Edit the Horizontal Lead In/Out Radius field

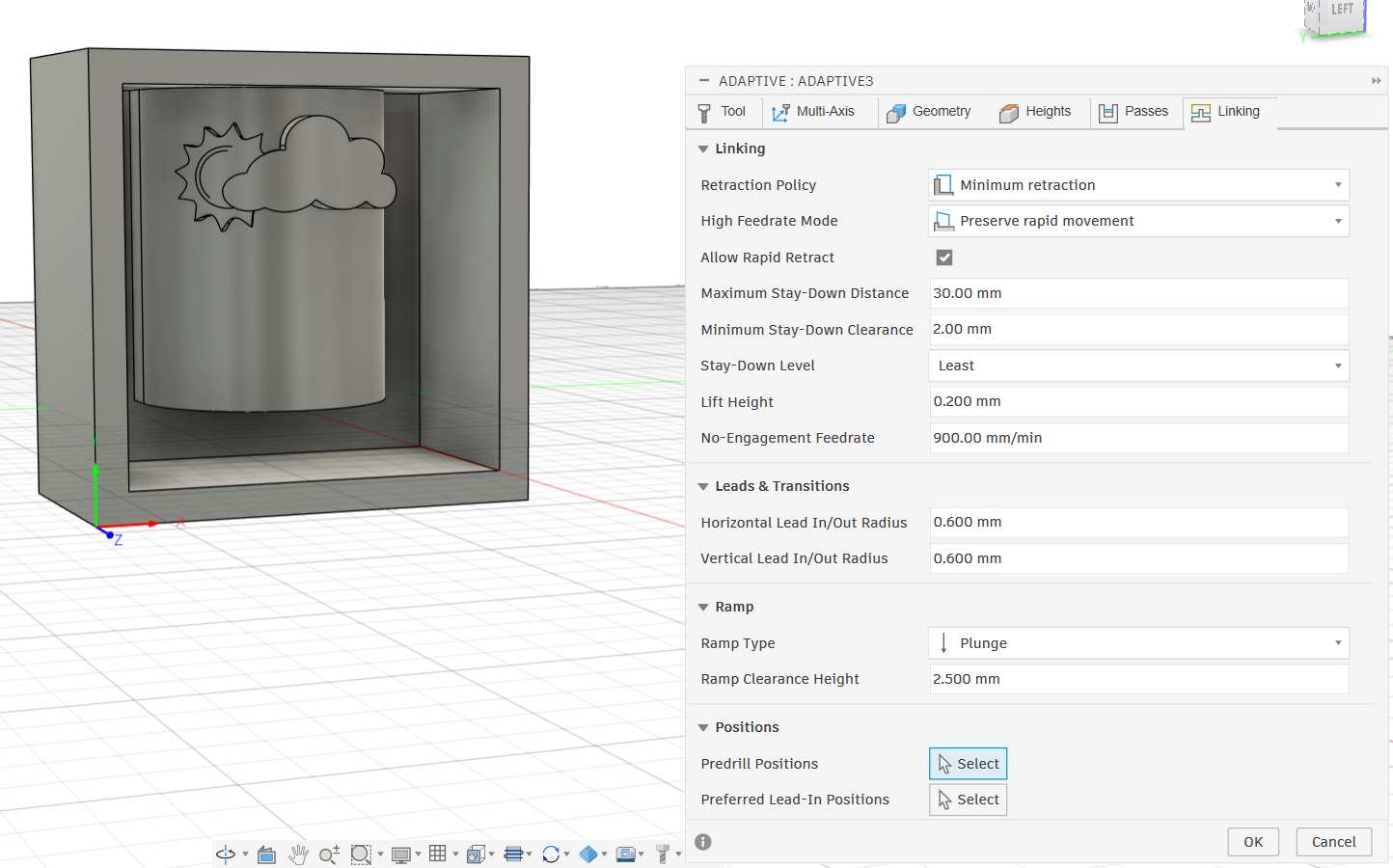point(1138,522)
